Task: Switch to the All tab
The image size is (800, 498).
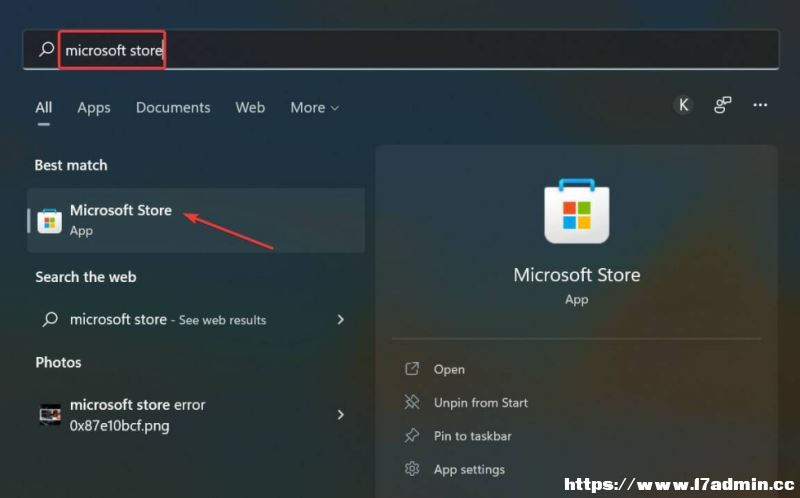Action: point(43,108)
